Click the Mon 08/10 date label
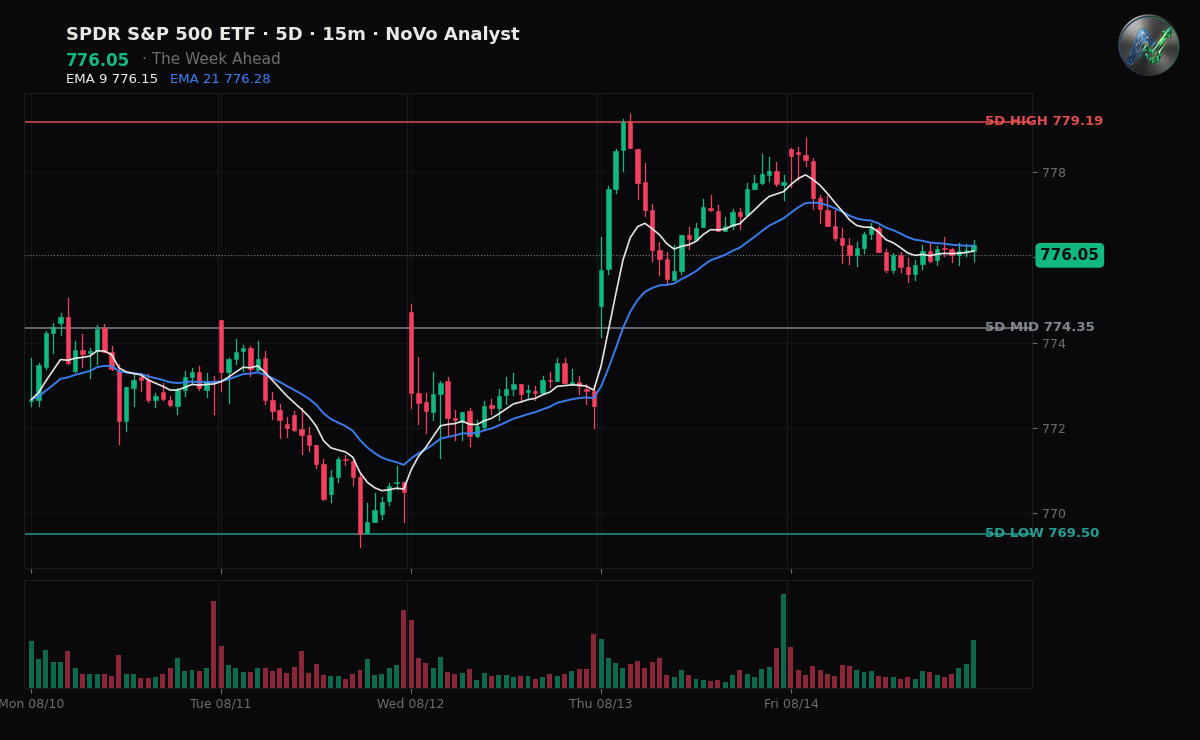 click(31, 704)
